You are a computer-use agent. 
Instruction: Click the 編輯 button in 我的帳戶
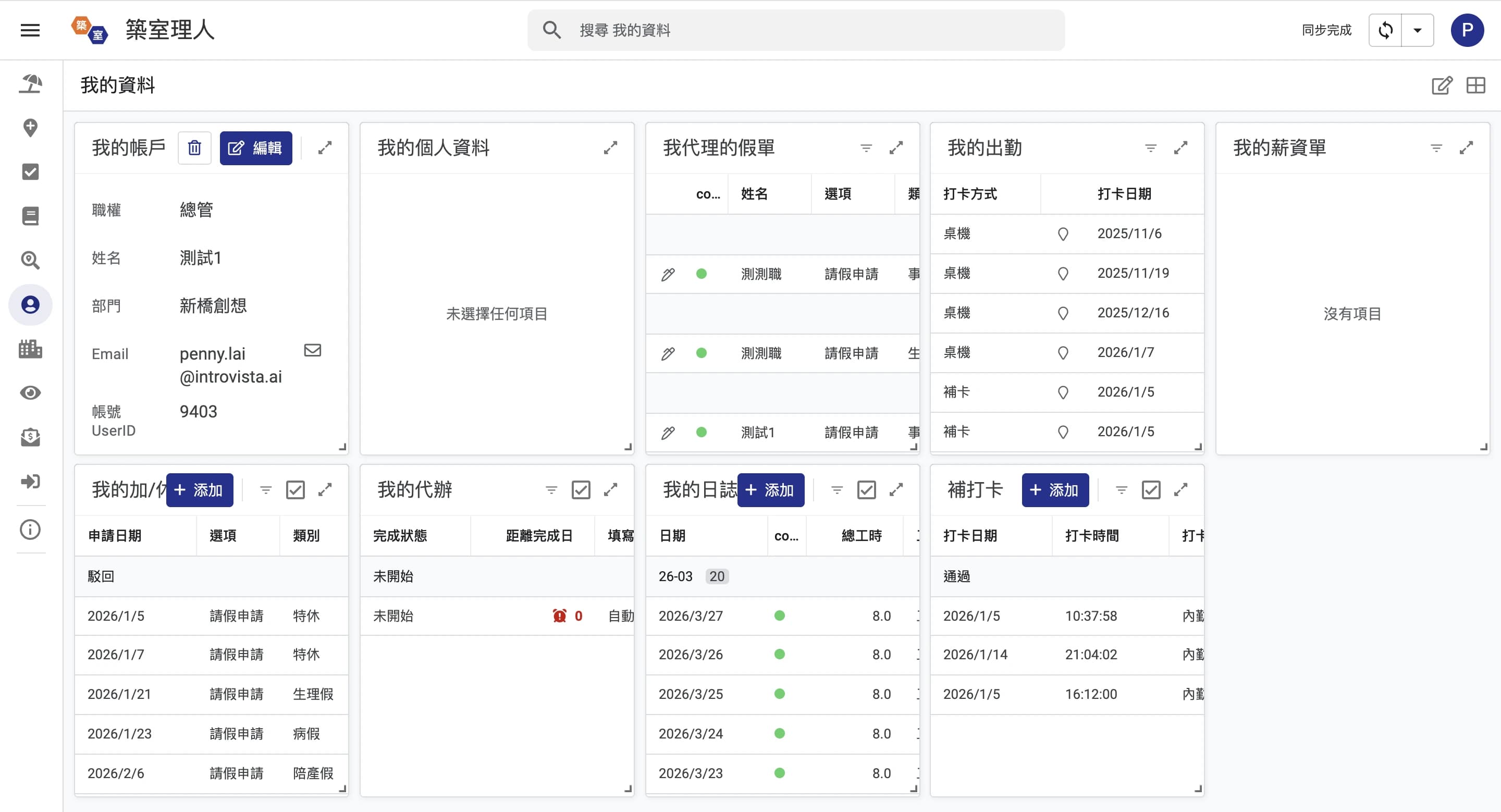pos(255,148)
